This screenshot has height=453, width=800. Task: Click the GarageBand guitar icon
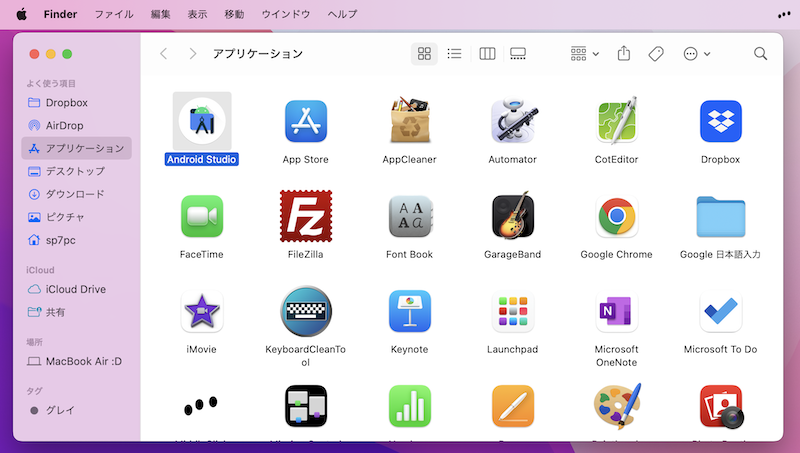pyautogui.click(x=513, y=216)
